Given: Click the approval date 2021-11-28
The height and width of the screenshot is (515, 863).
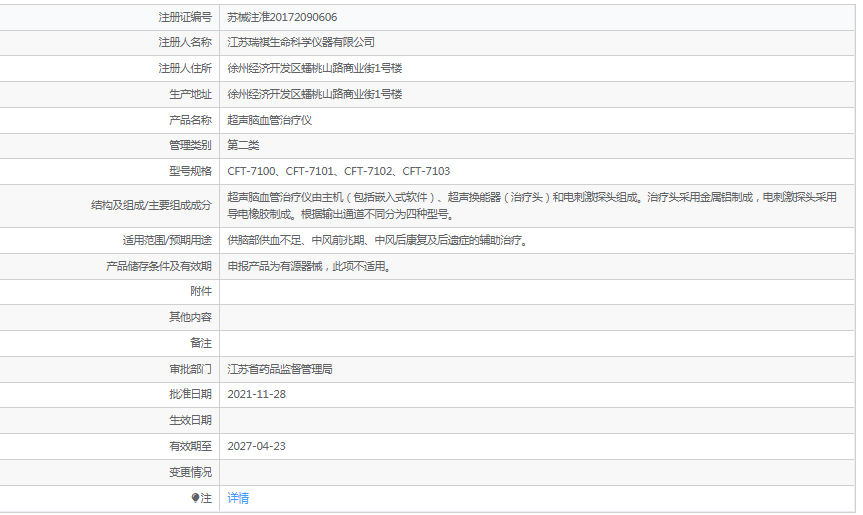Looking at the screenshot, I should click(x=256, y=395).
